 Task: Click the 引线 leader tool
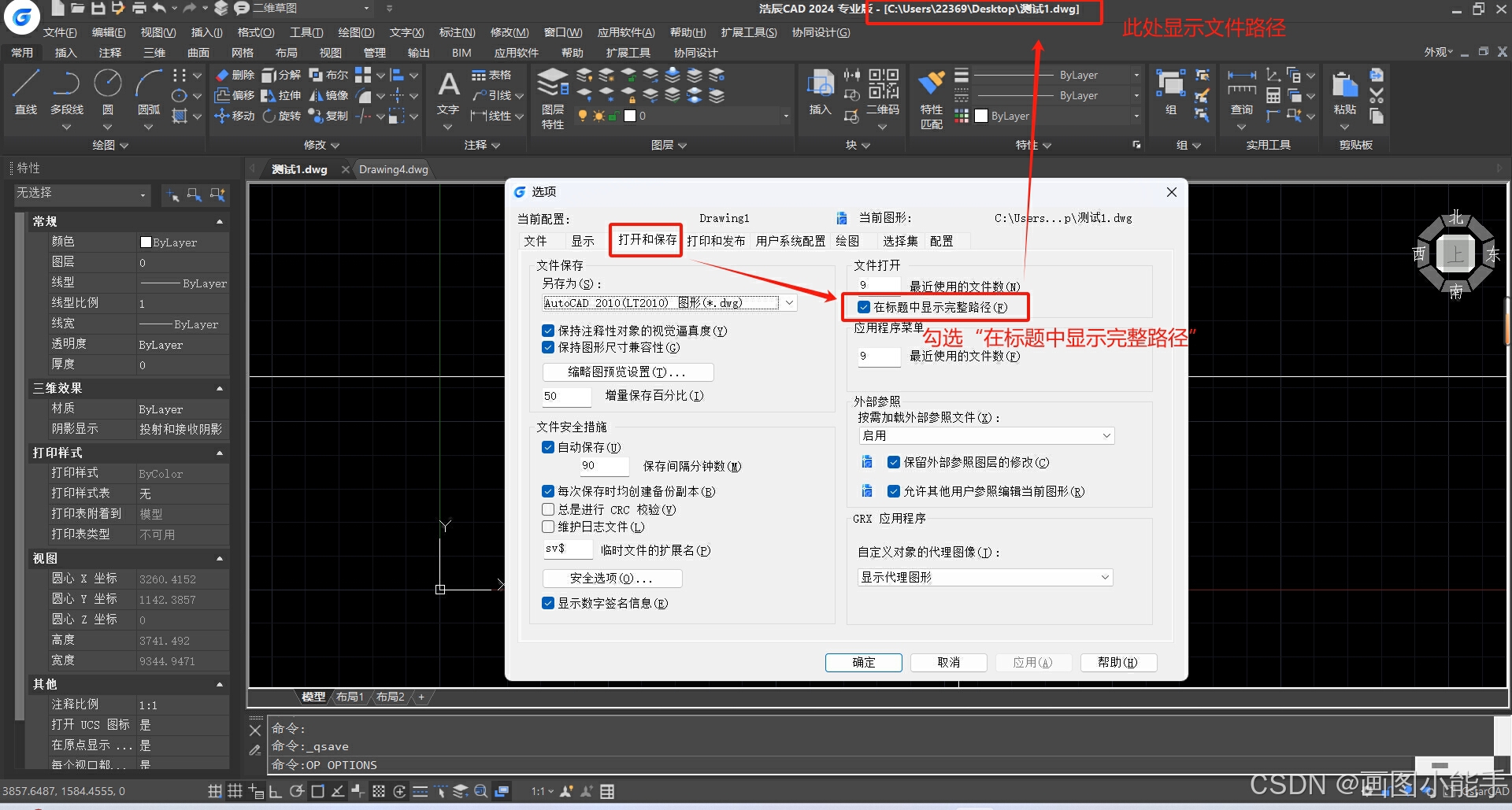point(491,95)
